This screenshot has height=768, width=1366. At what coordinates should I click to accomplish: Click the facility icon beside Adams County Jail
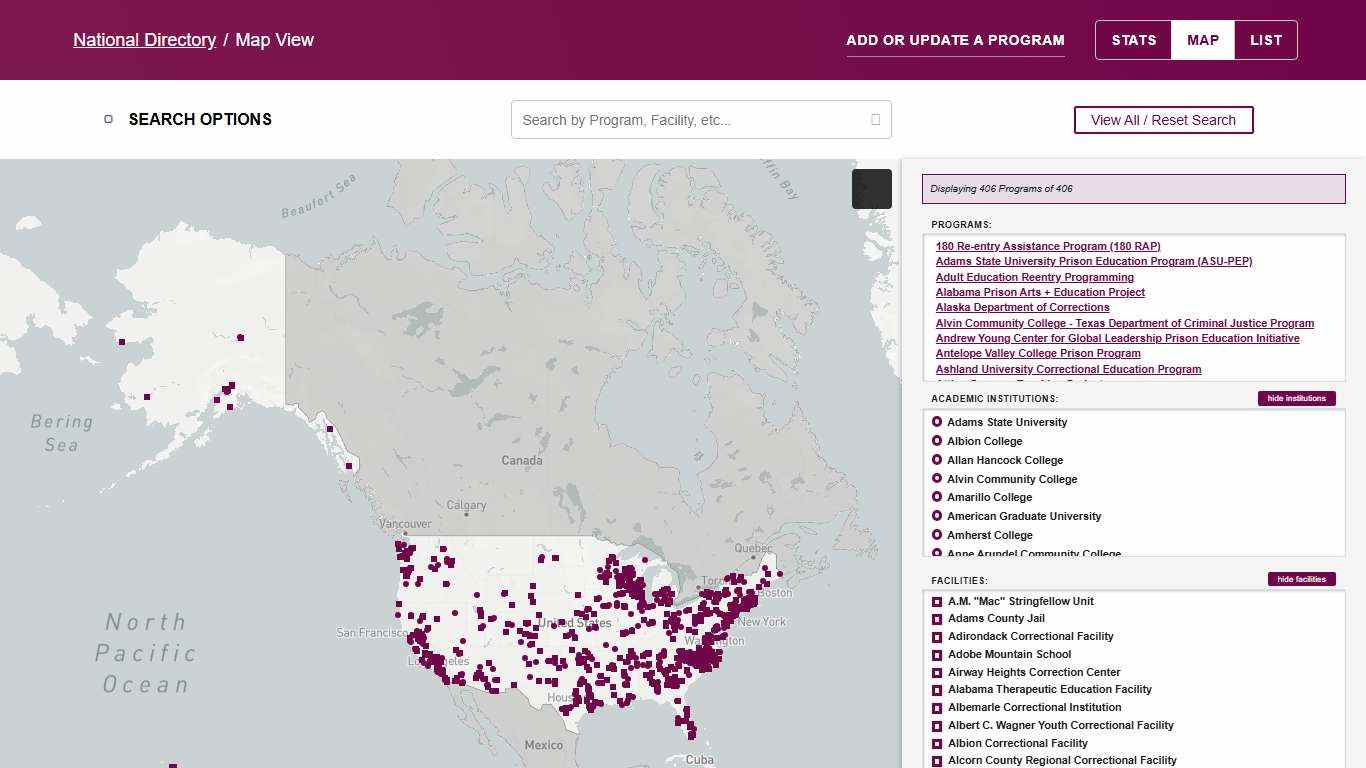[937, 618]
